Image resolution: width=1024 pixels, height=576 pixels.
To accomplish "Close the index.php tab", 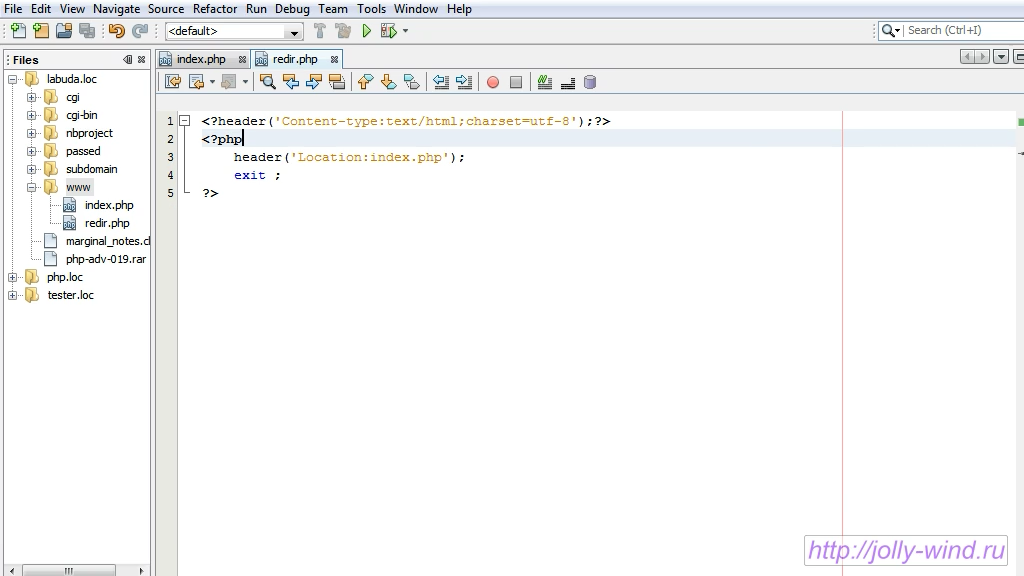I will pos(242,59).
